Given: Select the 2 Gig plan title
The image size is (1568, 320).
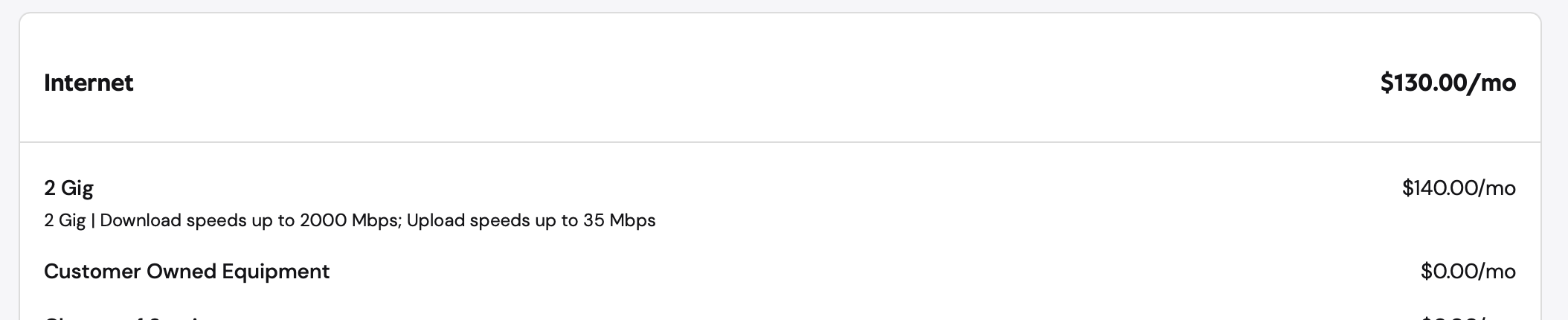Looking at the screenshot, I should click(68, 188).
